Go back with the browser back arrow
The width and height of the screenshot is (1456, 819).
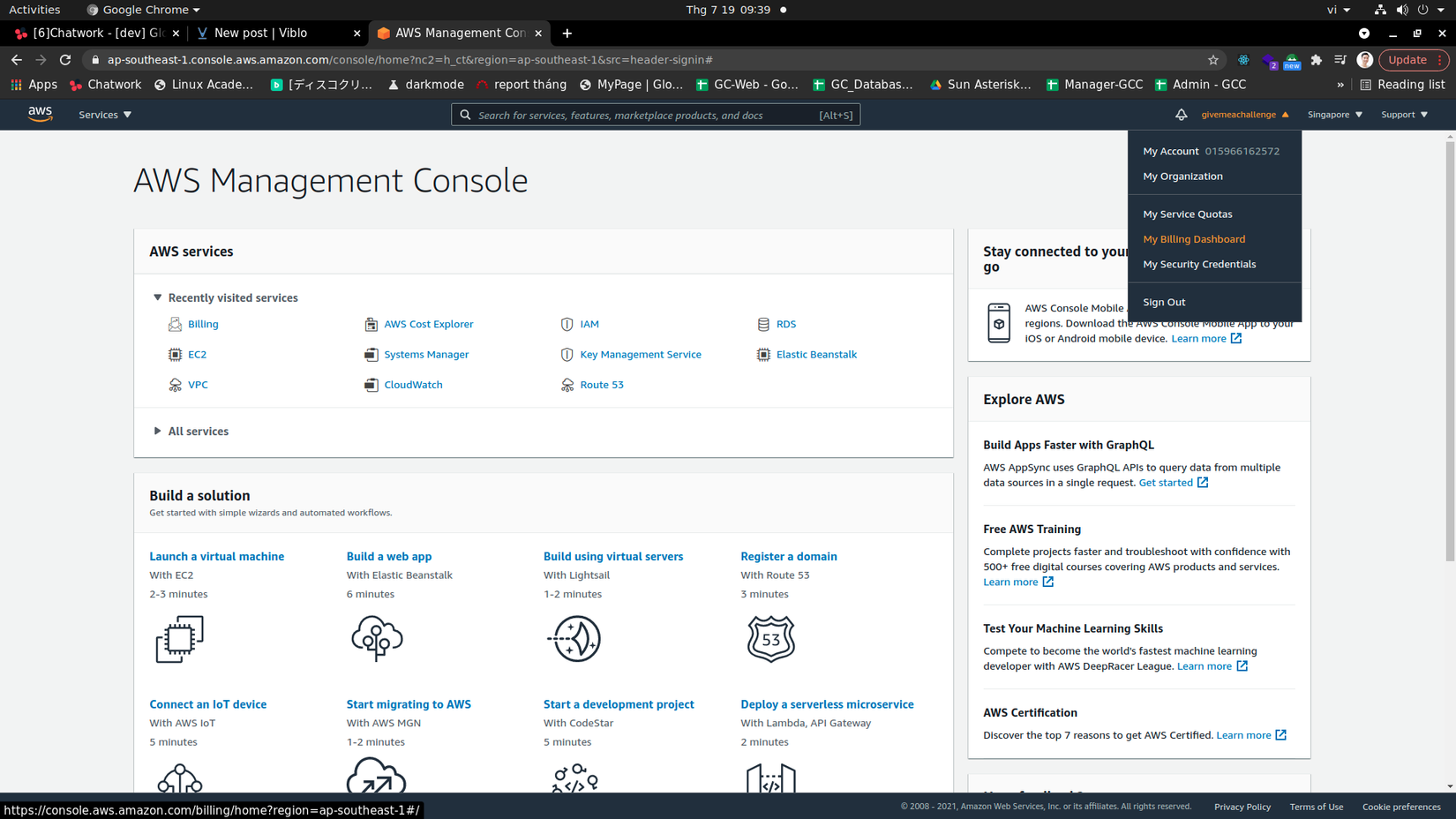click(x=17, y=60)
